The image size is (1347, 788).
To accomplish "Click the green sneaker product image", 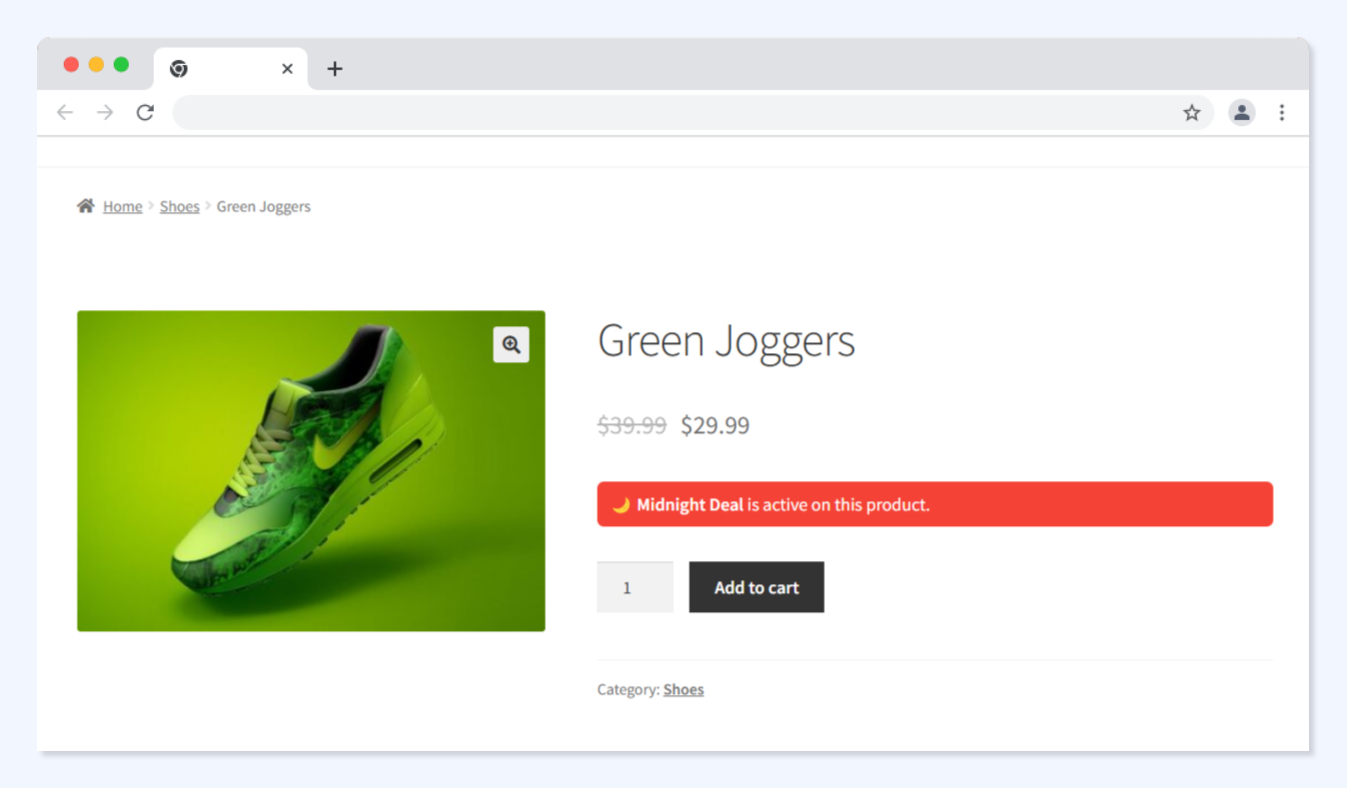I will click(x=310, y=470).
